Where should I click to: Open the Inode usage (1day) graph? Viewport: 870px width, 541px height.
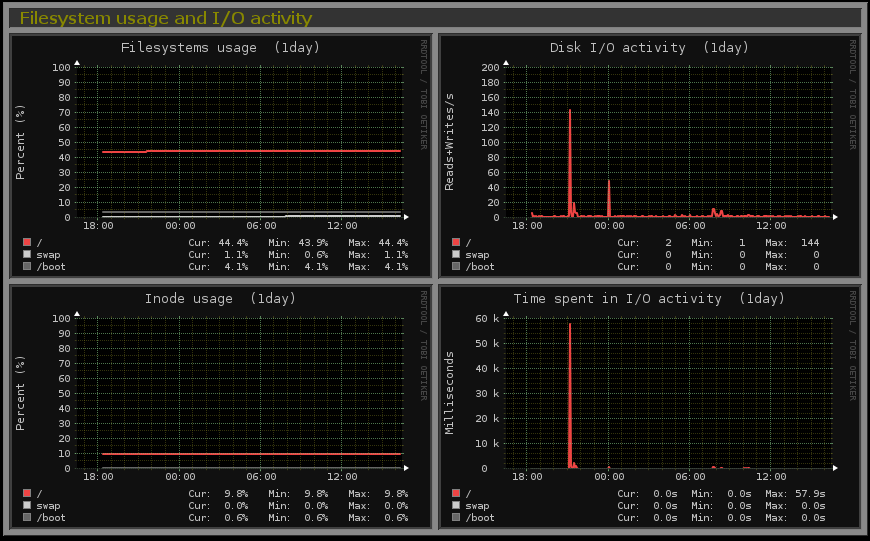[x=221, y=407]
